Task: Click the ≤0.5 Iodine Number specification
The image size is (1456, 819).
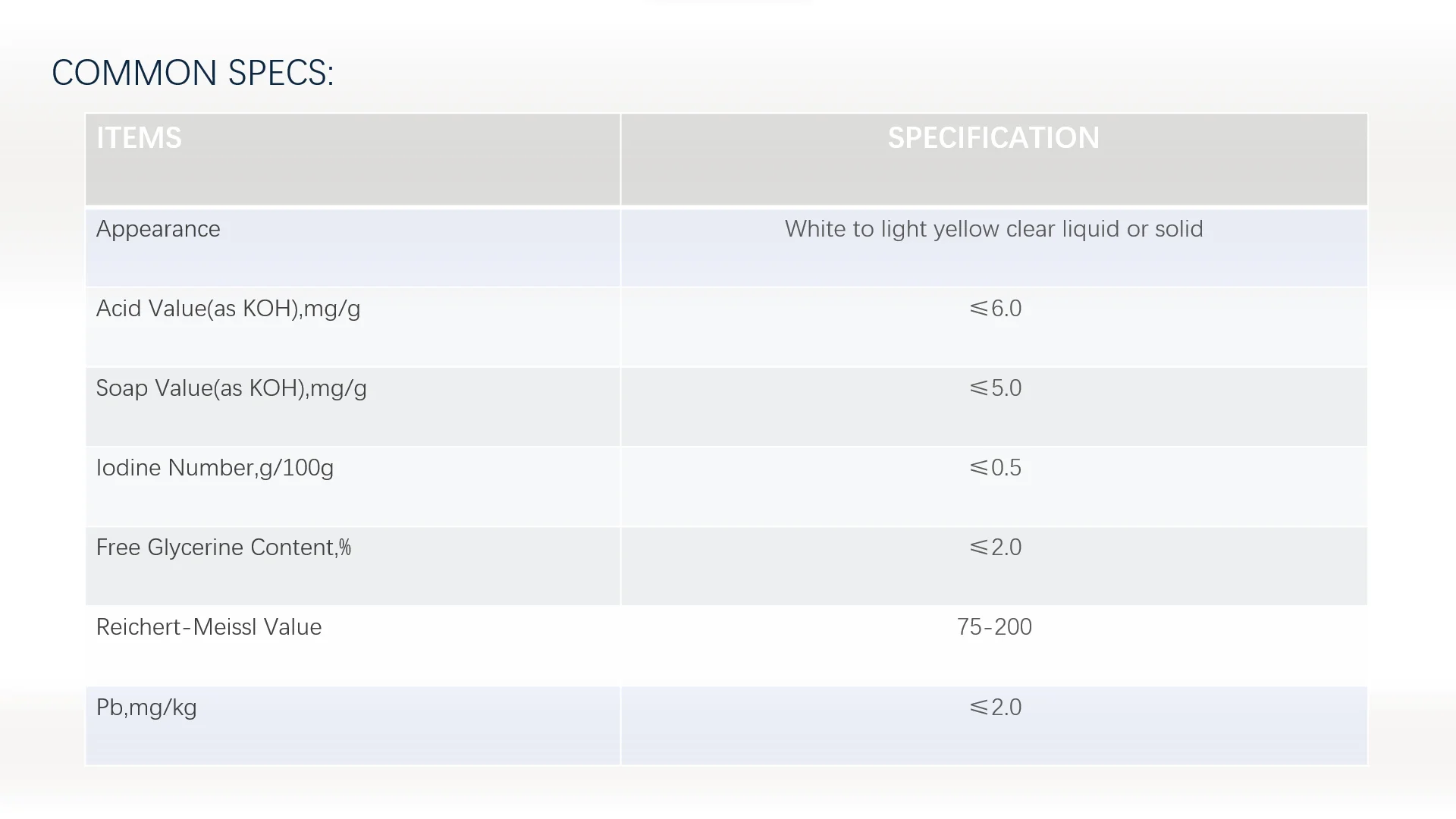Action: pos(995,468)
